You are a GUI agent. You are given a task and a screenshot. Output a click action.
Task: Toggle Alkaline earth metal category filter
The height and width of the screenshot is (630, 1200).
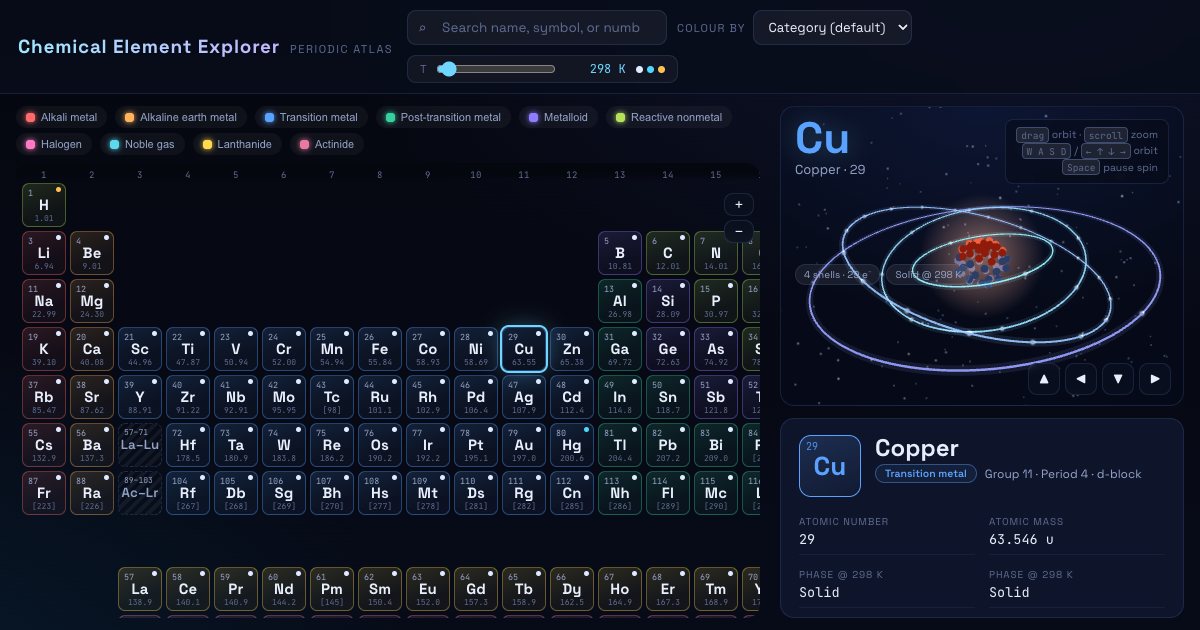pos(180,117)
